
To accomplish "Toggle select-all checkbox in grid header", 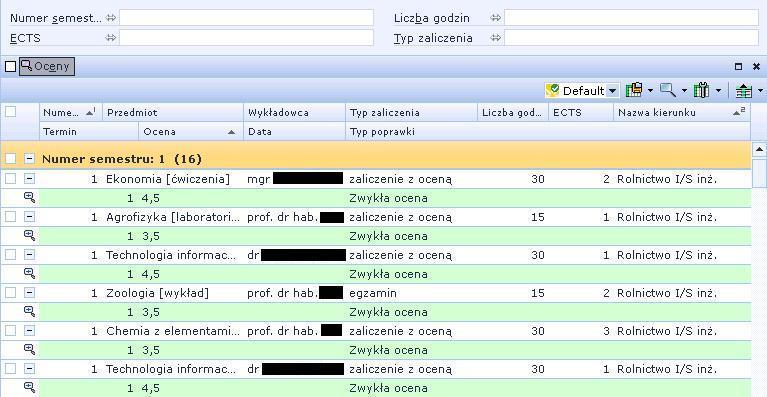I will 10,112.
